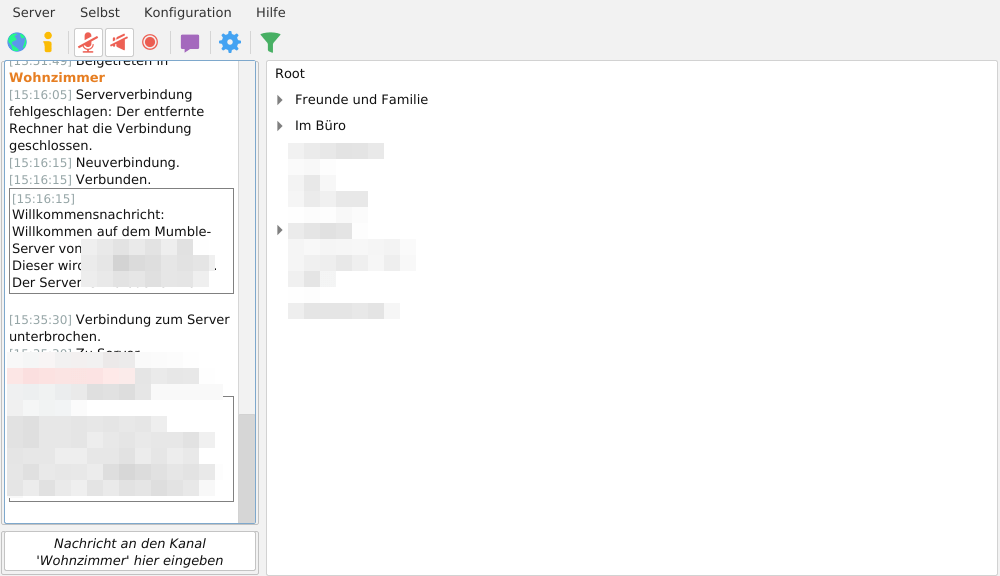Activate the recording icon
Screen dimensions: 1000x576
pyautogui.click(x=150, y=42)
